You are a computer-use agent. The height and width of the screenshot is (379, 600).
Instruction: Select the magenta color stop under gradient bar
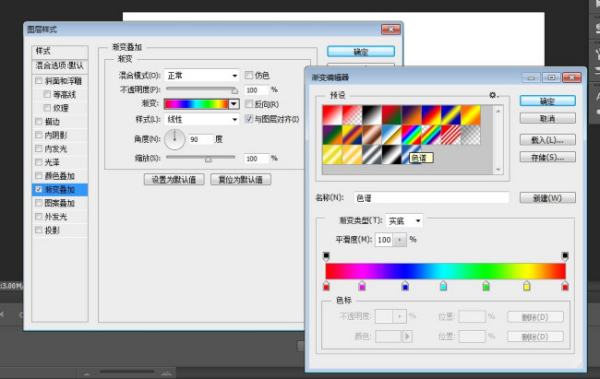coord(362,286)
